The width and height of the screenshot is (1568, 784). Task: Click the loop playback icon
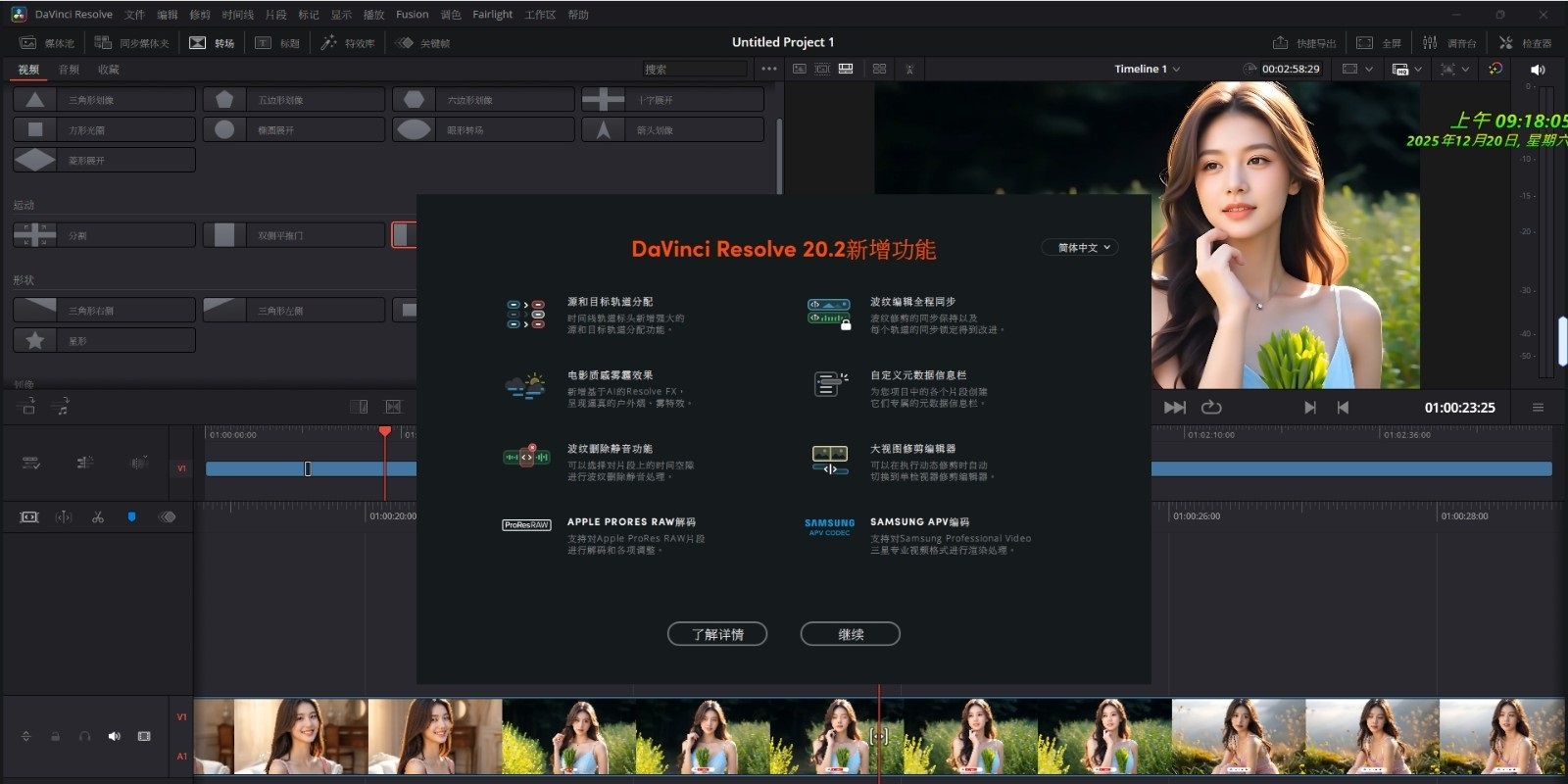pos(1211,408)
